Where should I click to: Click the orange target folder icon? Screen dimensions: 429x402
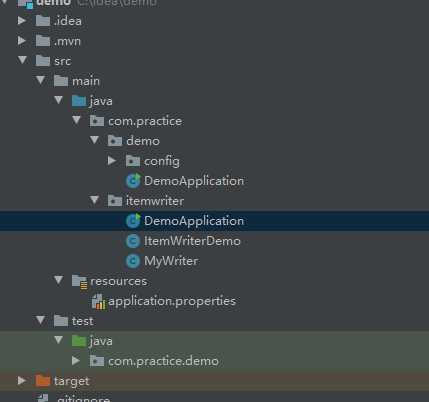(x=43, y=381)
